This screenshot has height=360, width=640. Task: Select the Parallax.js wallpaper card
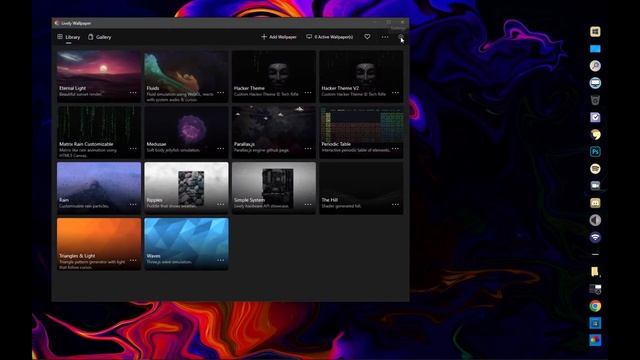tap(274, 132)
